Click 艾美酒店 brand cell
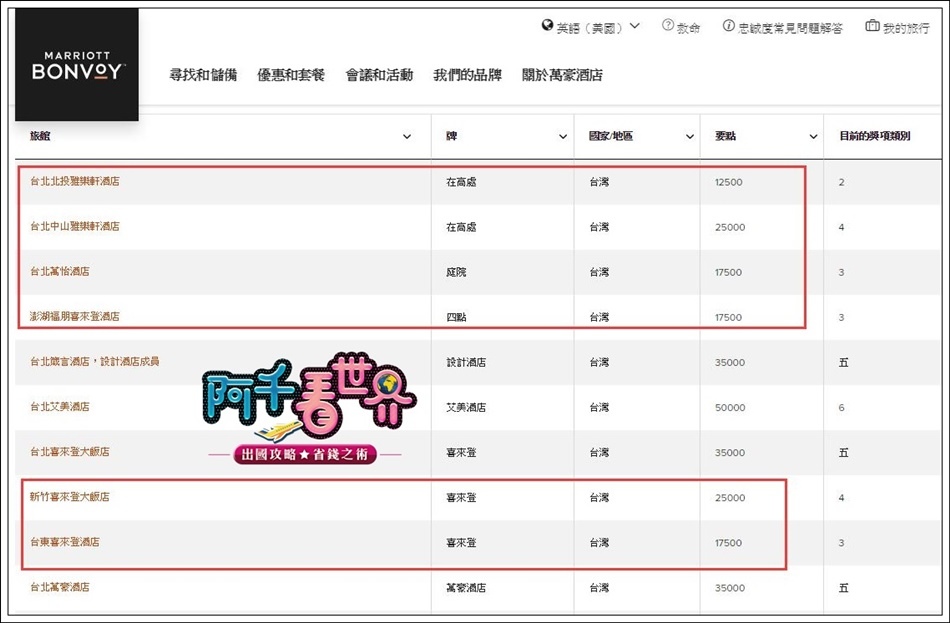This screenshot has height=623, width=950. pyautogui.click(x=466, y=407)
